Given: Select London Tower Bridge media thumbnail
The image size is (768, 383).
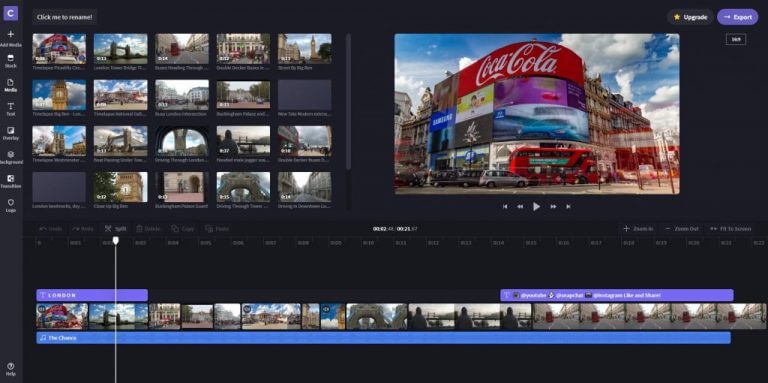Looking at the screenshot, I should [120, 48].
